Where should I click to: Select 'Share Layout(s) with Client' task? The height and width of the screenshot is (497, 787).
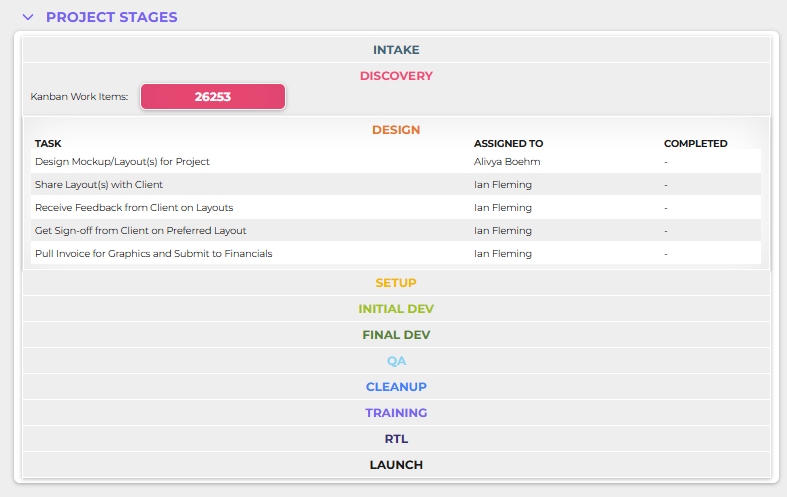99,185
